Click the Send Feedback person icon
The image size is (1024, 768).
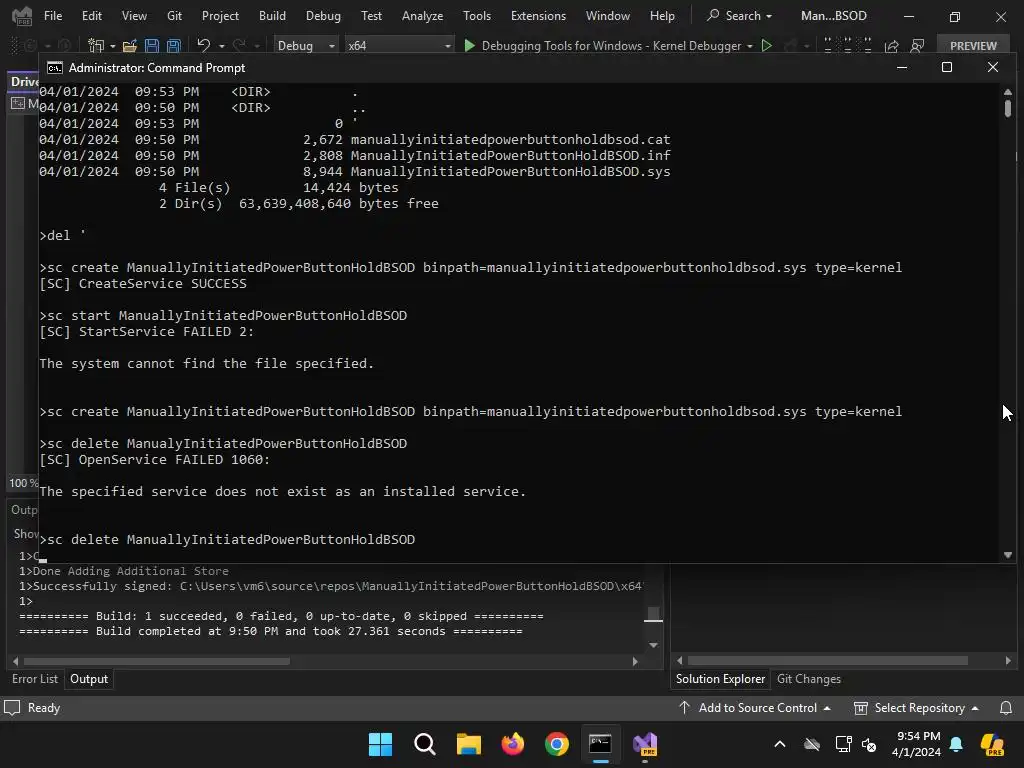click(917, 46)
